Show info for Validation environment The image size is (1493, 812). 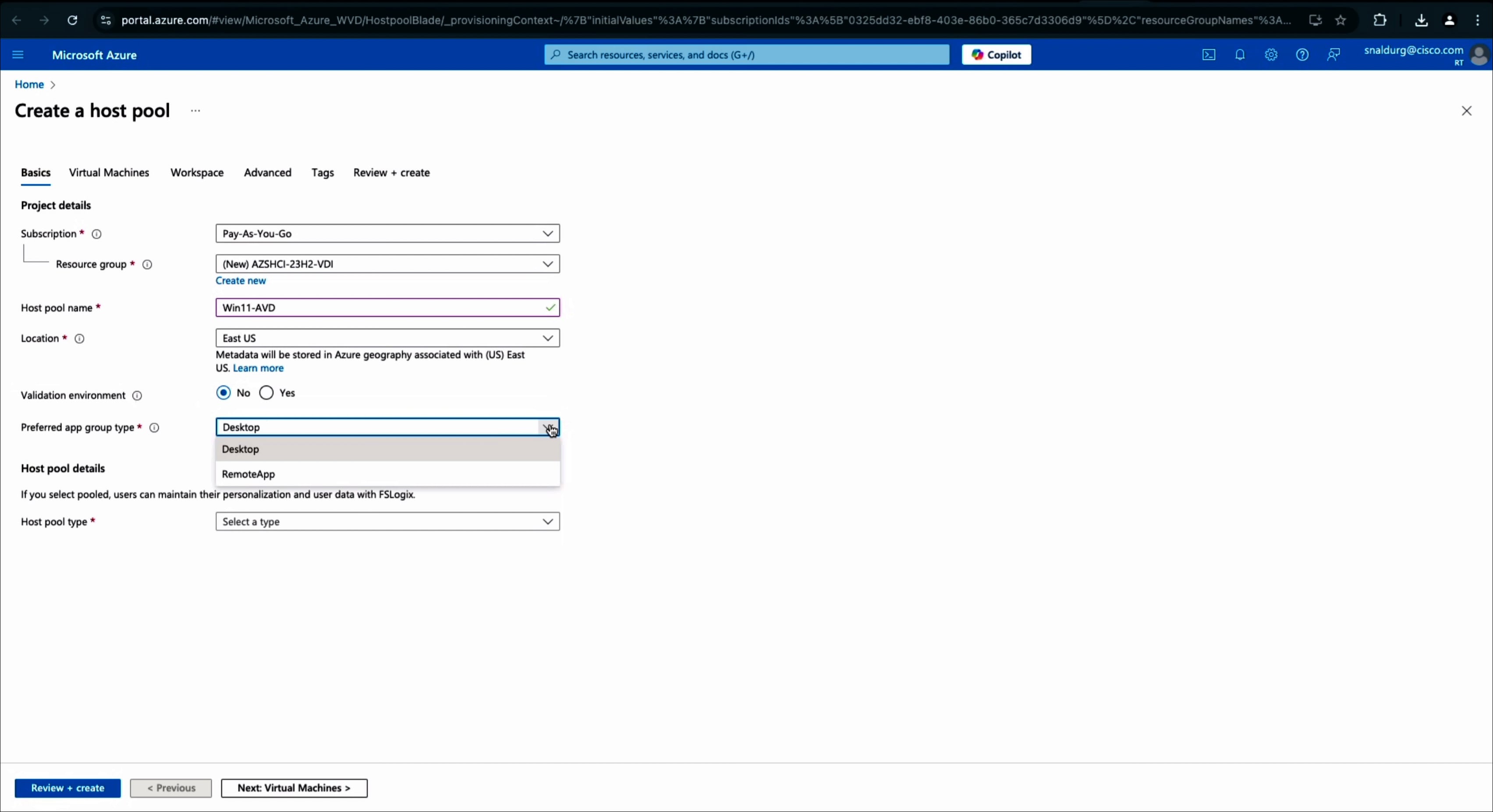coord(137,395)
